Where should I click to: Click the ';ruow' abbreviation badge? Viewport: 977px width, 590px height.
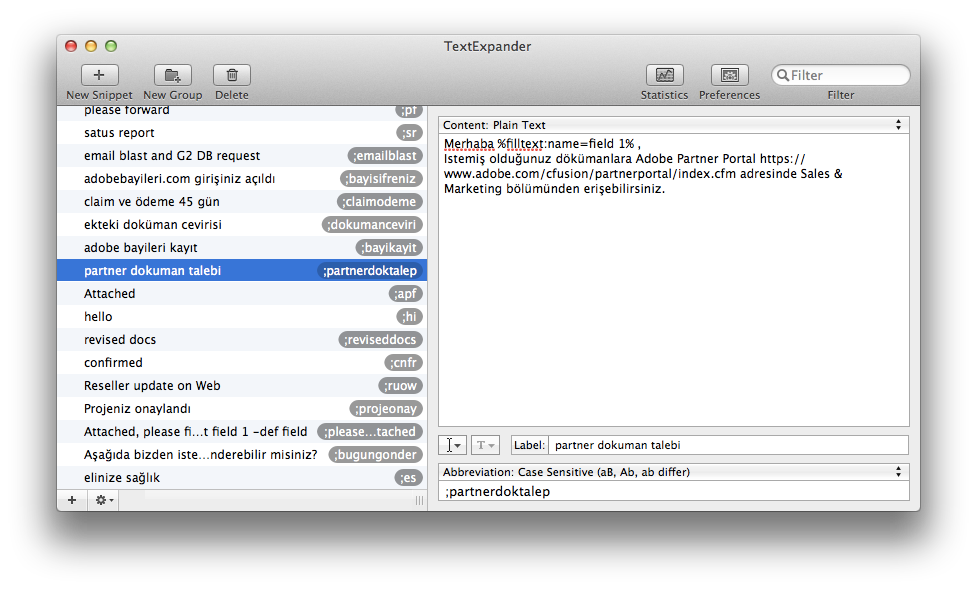(400, 386)
